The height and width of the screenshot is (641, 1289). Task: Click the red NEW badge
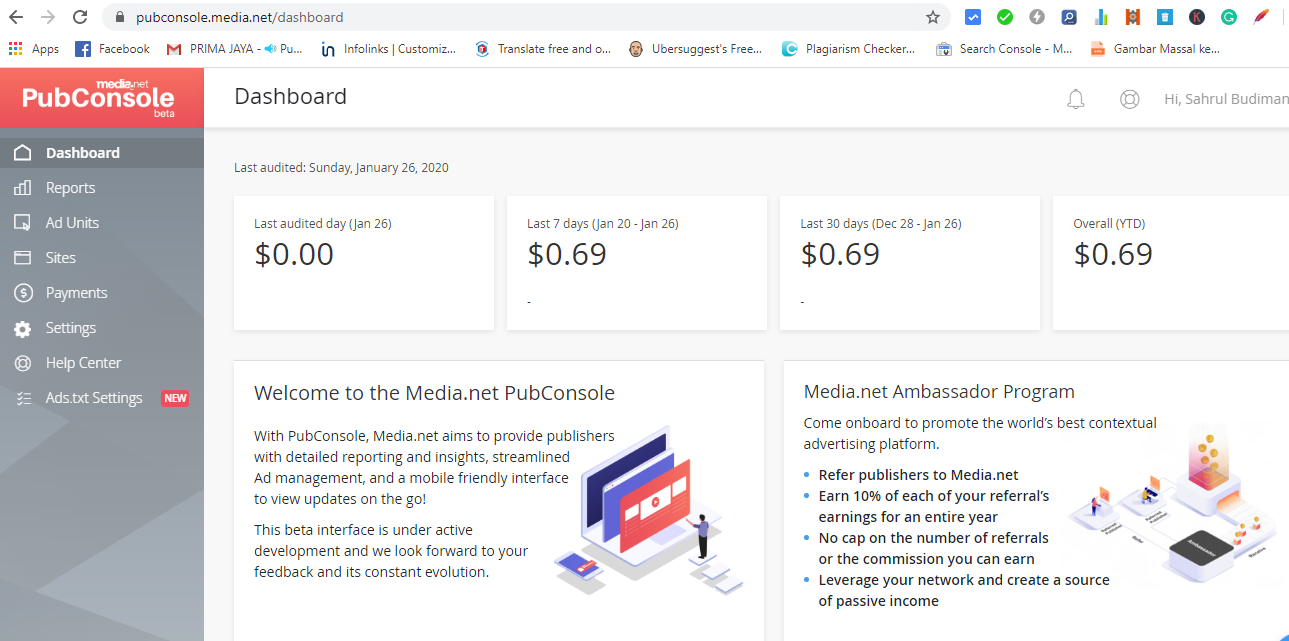[175, 398]
